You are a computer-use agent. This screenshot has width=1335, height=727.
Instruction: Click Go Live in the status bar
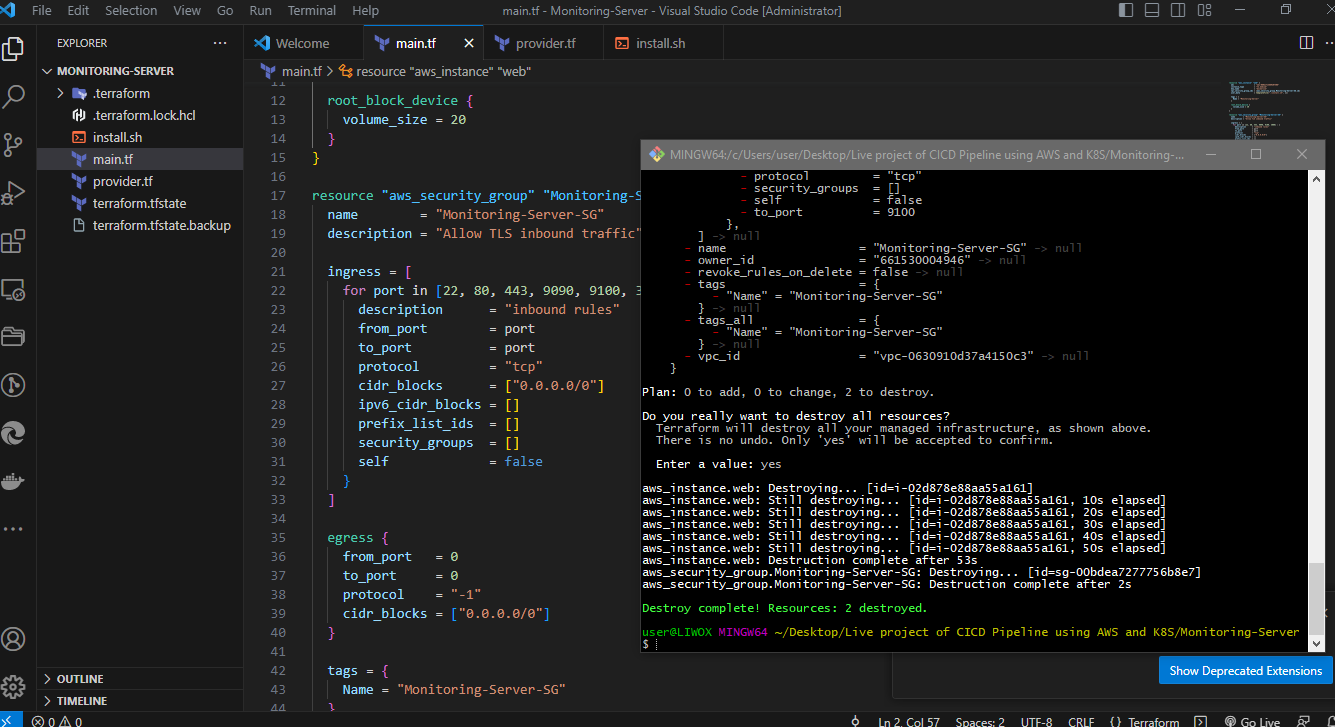coord(1251,721)
